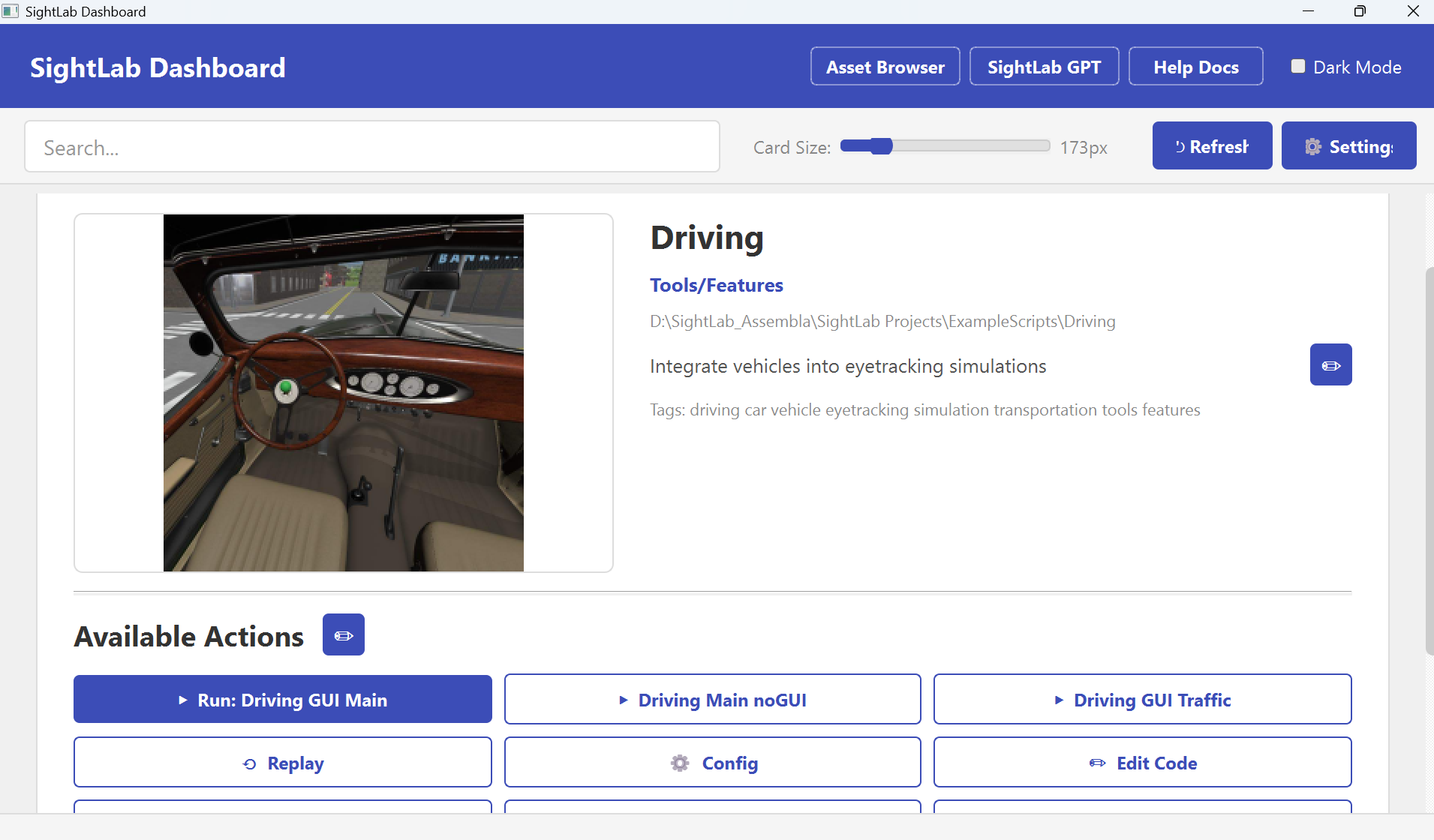This screenshot has width=1434, height=840.
Task: Click the edit icon next to Available Actions
Action: point(343,635)
